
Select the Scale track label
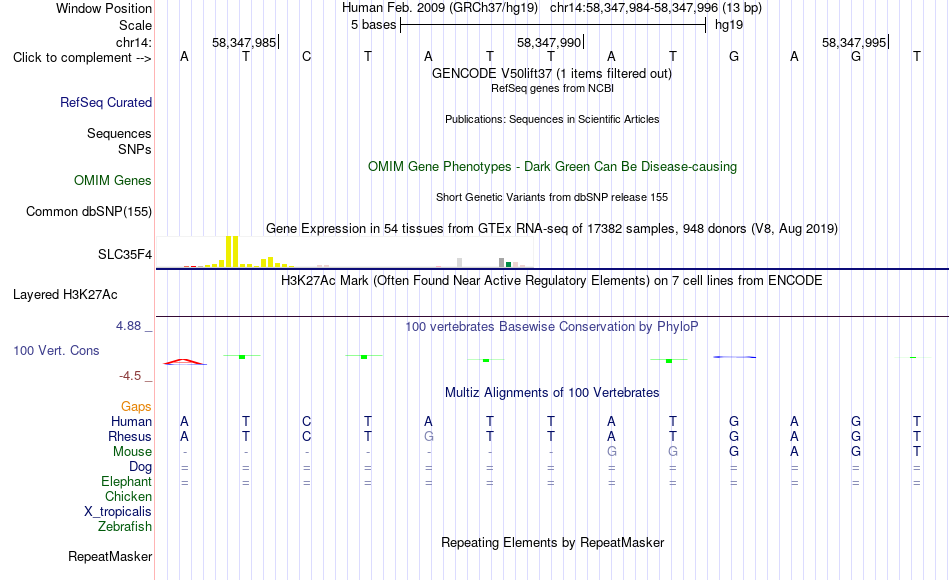(x=135, y=25)
